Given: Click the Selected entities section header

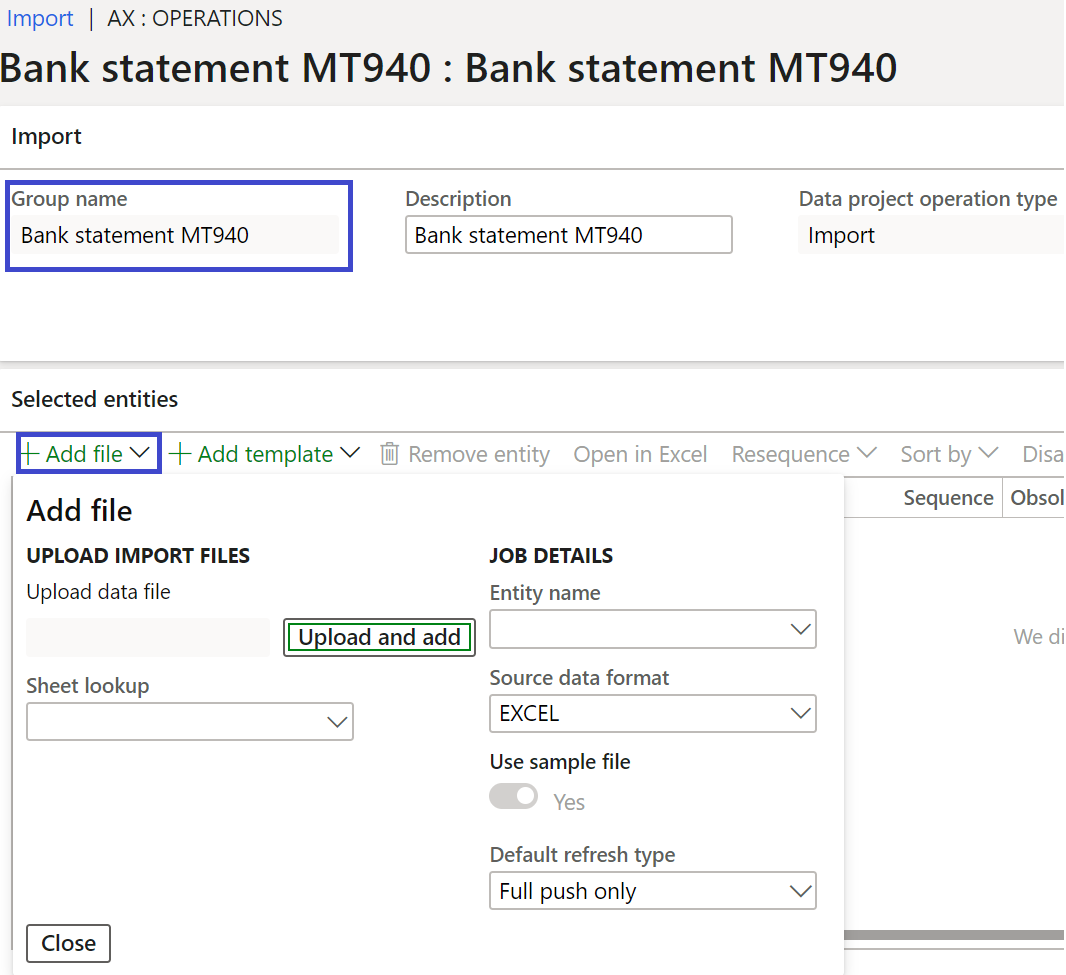Looking at the screenshot, I should pos(94,399).
